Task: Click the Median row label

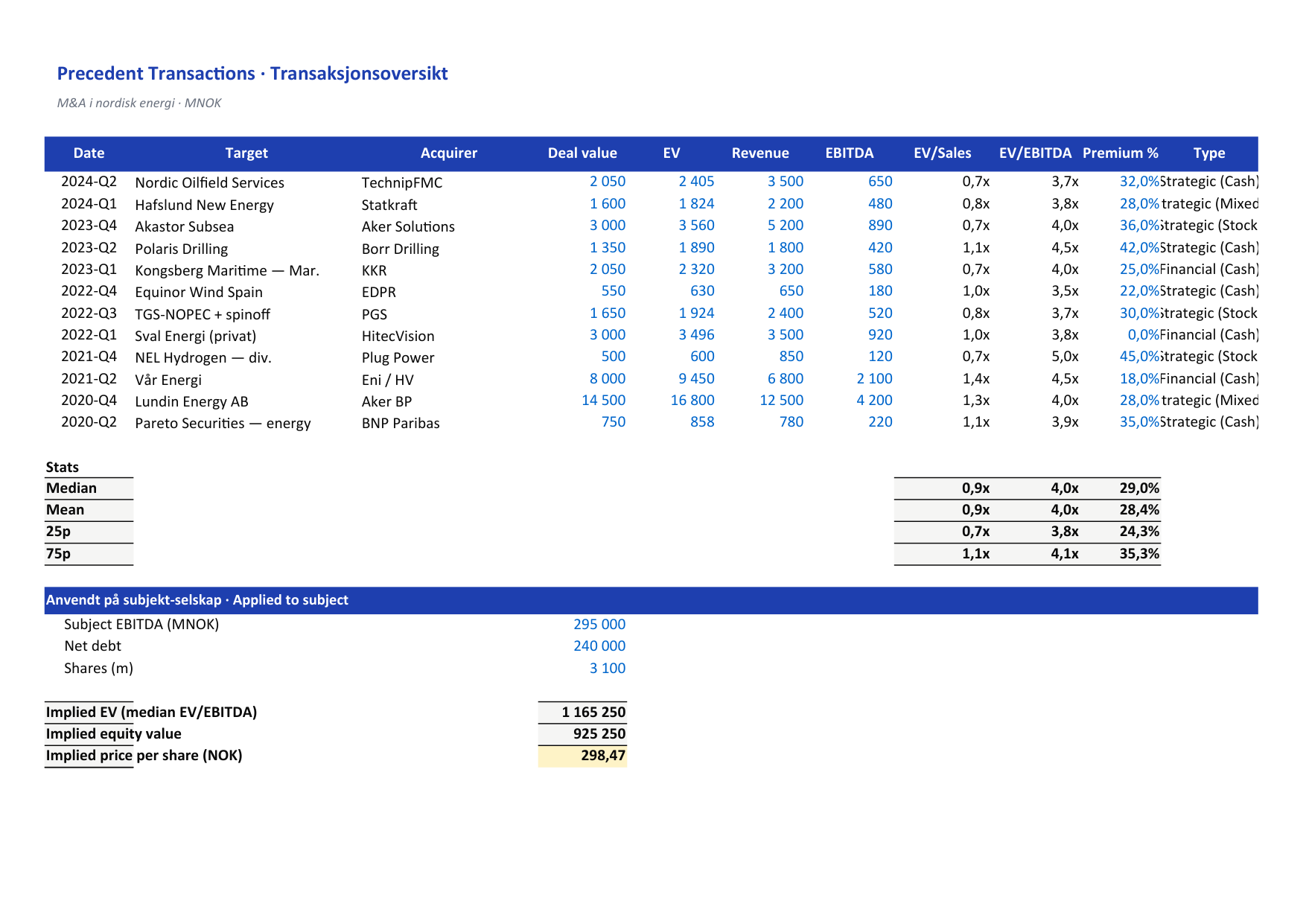Action: coord(71,488)
